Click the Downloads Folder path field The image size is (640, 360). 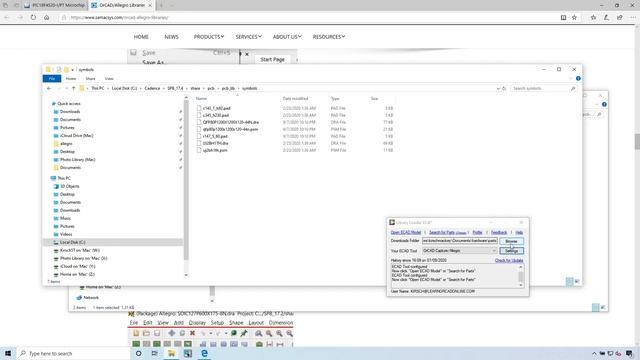[x=460, y=241]
